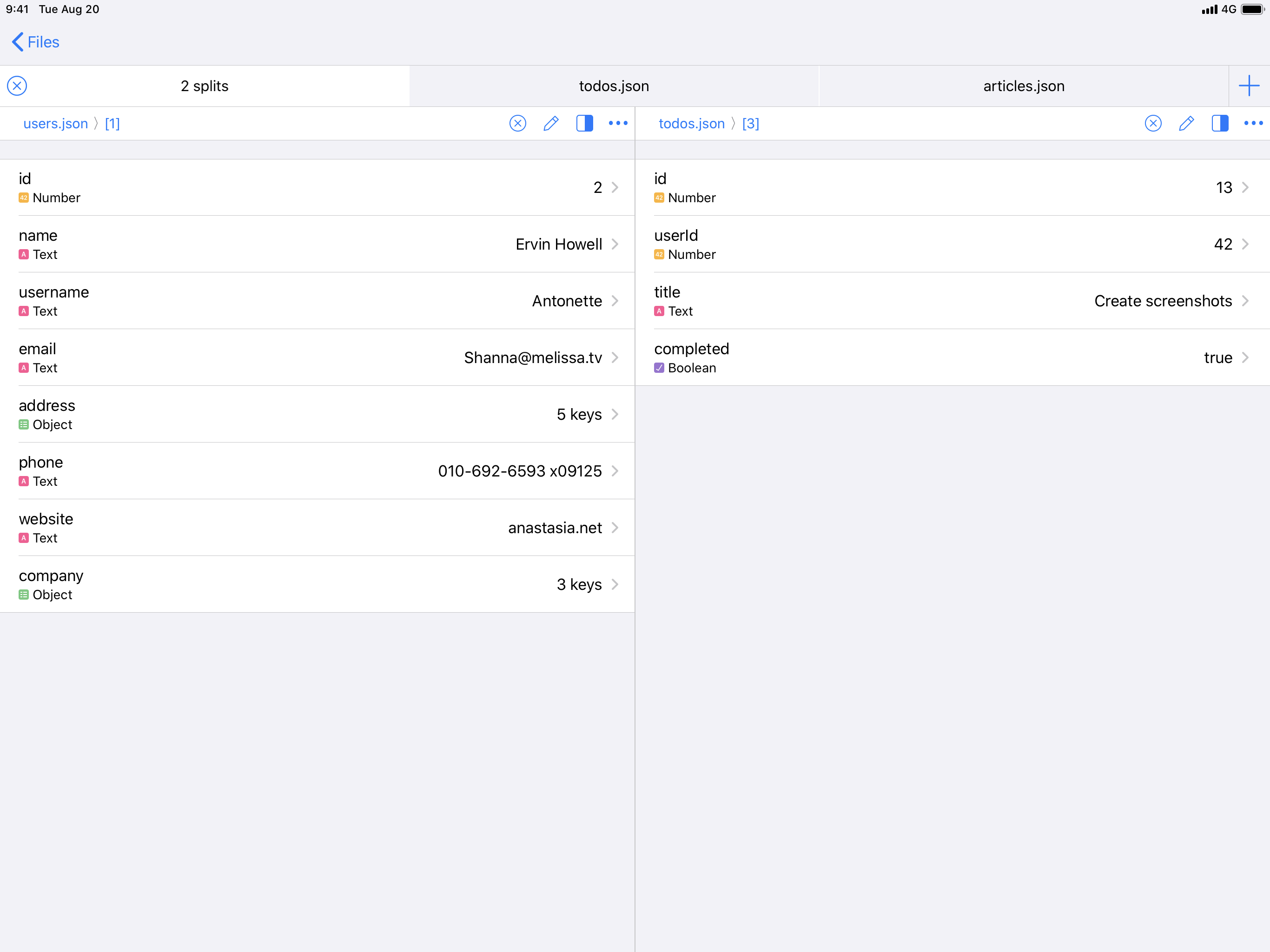This screenshot has width=1270, height=952.
Task: Toggle split view icon in todos.json pane
Action: 1219,124
